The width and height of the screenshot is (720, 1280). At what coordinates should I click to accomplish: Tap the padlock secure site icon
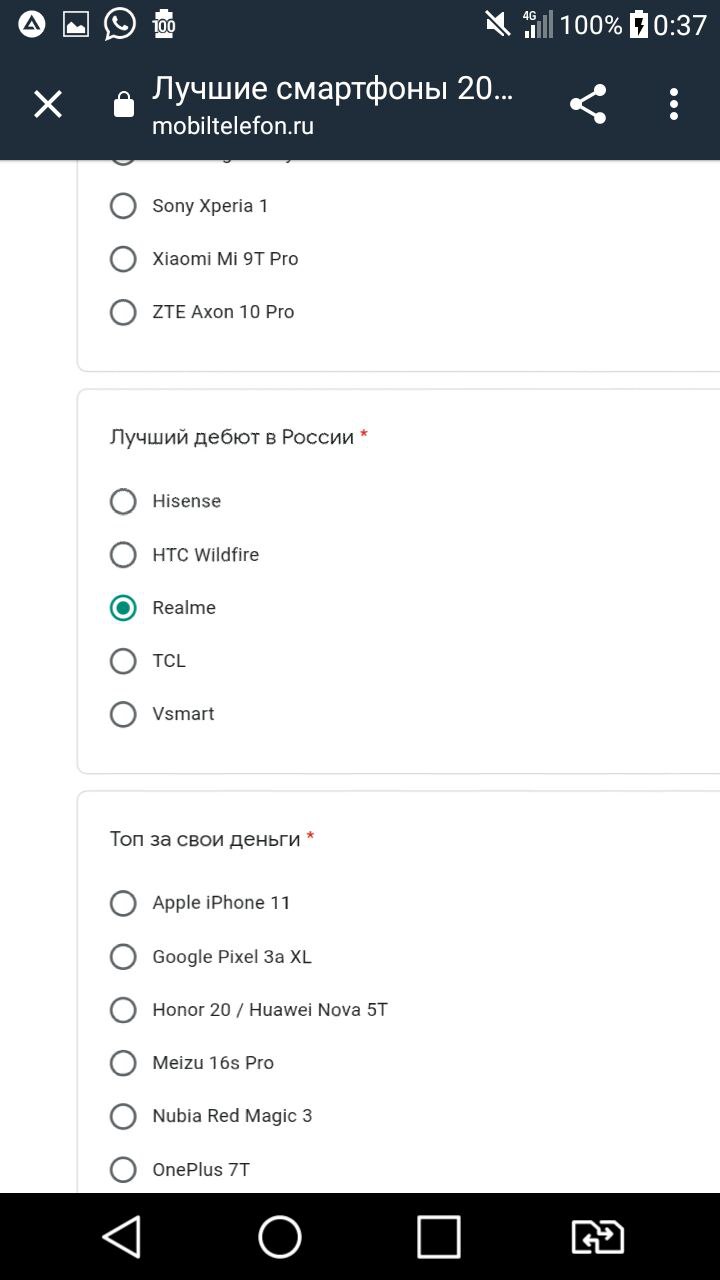(124, 104)
